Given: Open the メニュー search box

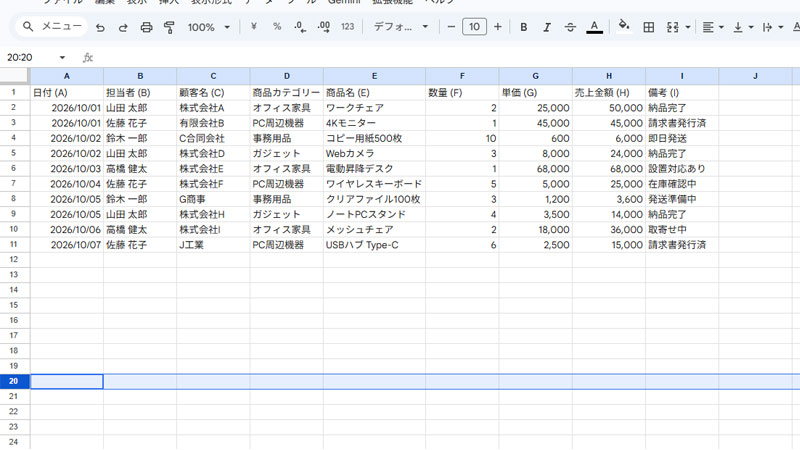Looking at the screenshot, I should coord(52,27).
